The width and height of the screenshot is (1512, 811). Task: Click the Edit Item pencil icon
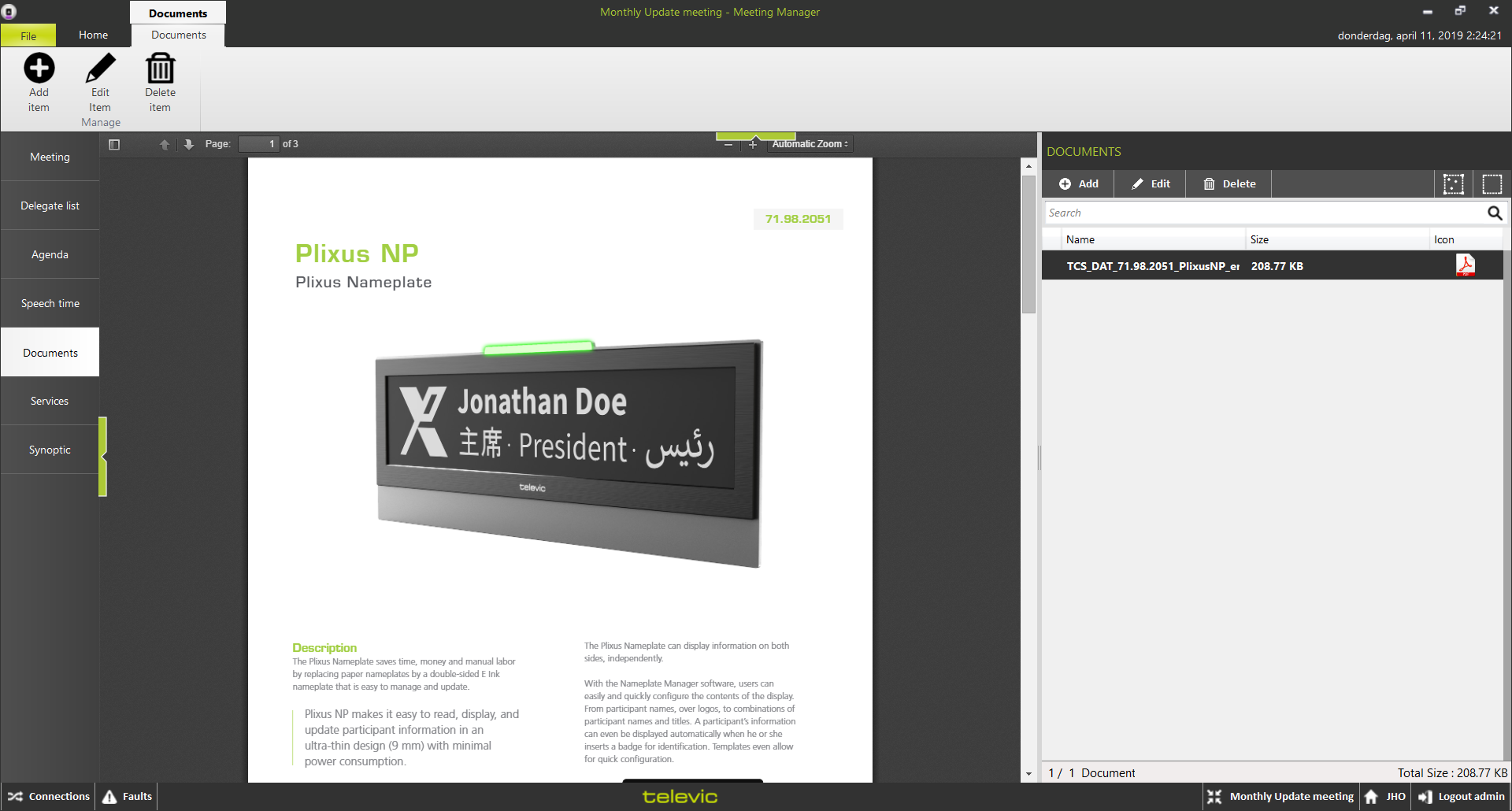100,69
